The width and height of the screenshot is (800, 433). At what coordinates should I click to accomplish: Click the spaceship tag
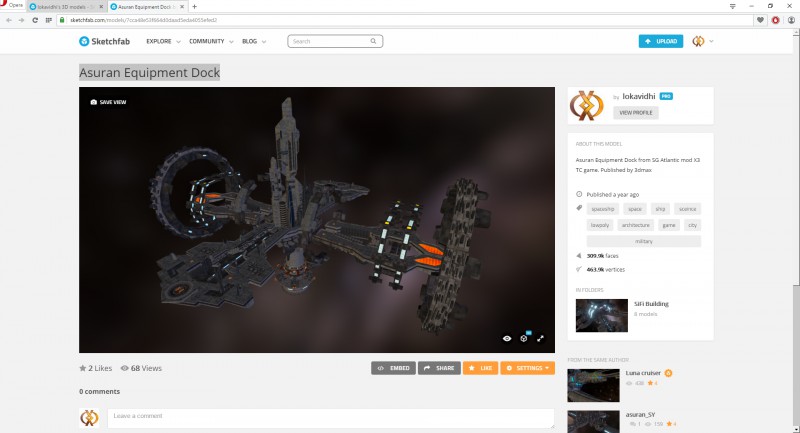click(603, 209)
